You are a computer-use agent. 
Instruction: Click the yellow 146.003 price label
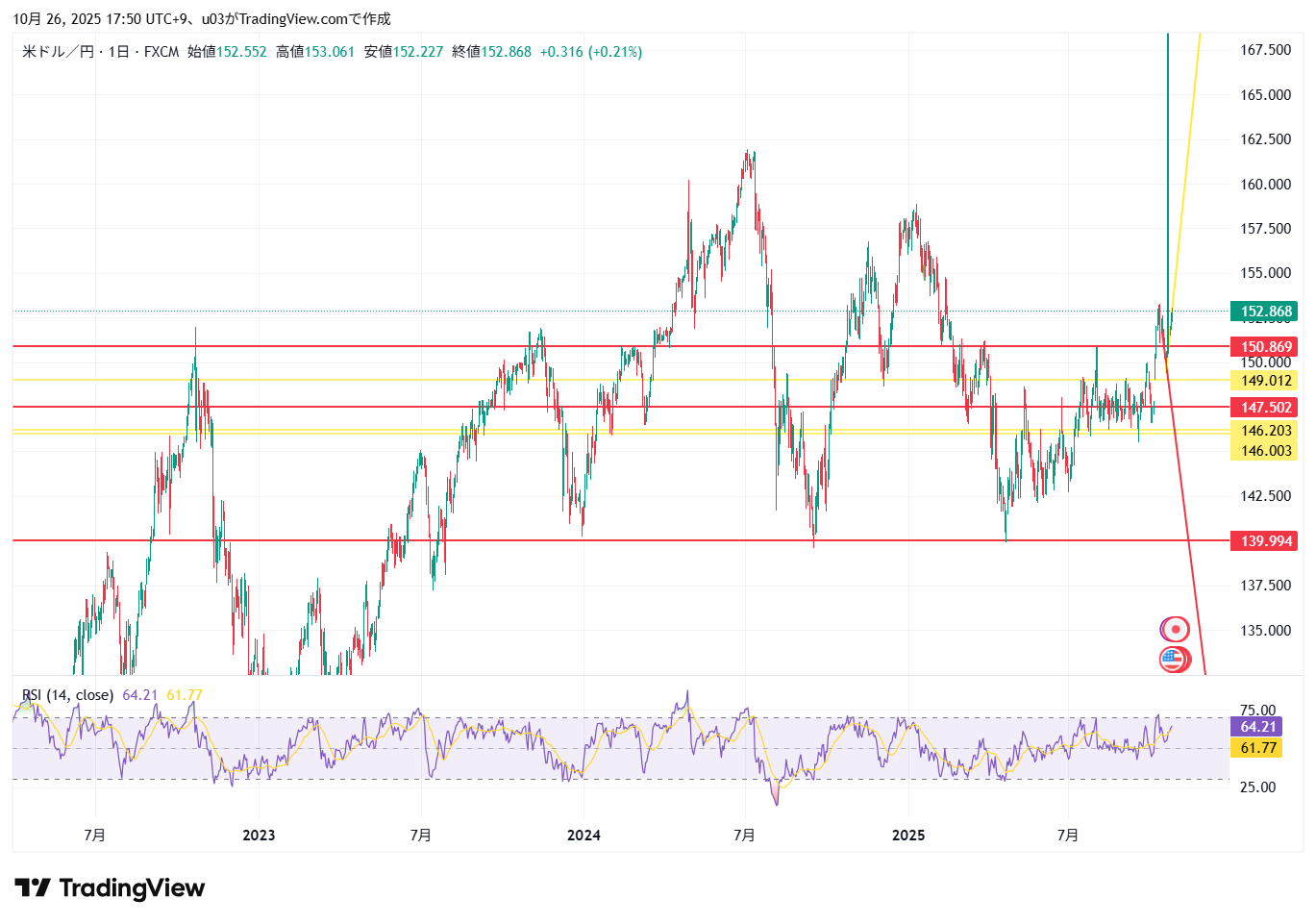(x=1264, y=451)
